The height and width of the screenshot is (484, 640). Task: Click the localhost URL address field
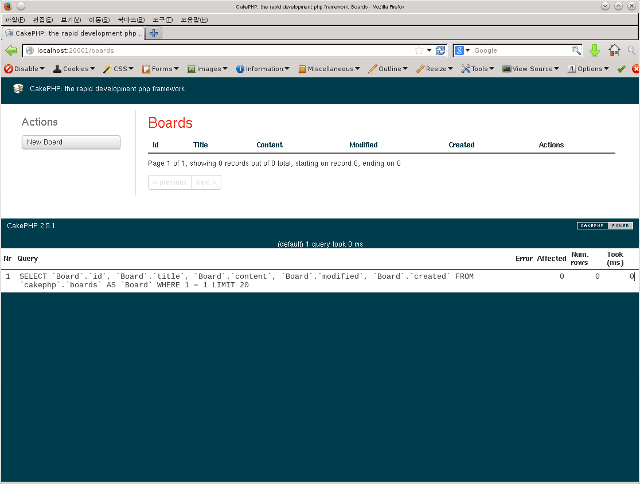tap(220, 50)
